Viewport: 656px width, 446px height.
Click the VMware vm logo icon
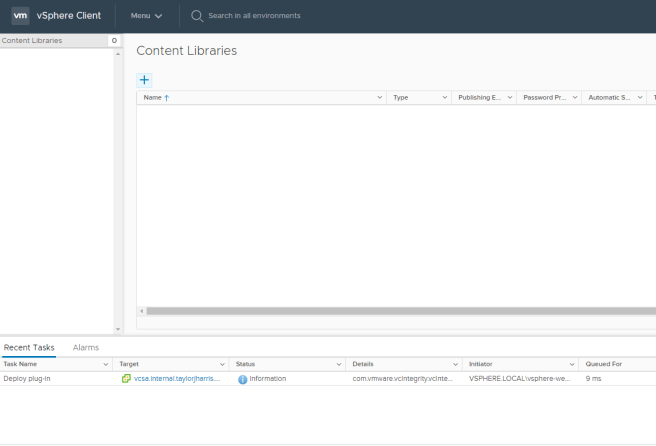pos(20,16)
